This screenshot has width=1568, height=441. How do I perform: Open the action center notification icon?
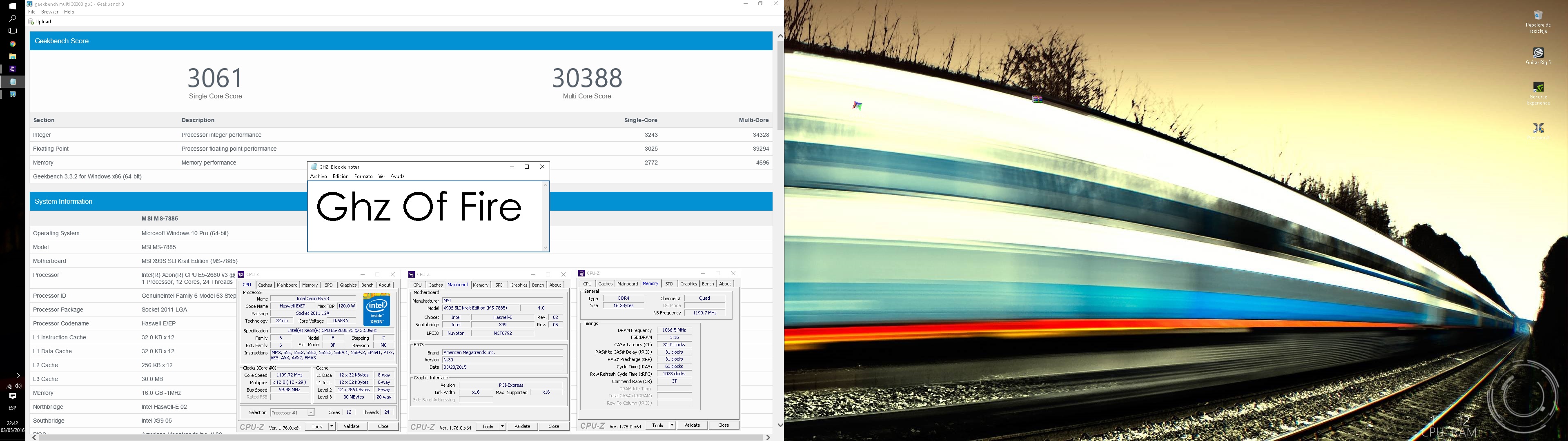click(12, 396)
